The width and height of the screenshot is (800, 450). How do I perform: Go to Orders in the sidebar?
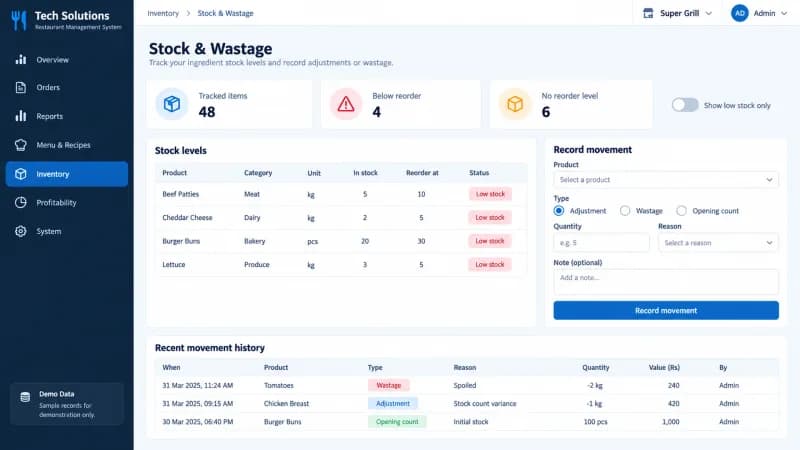click(67, 88)
